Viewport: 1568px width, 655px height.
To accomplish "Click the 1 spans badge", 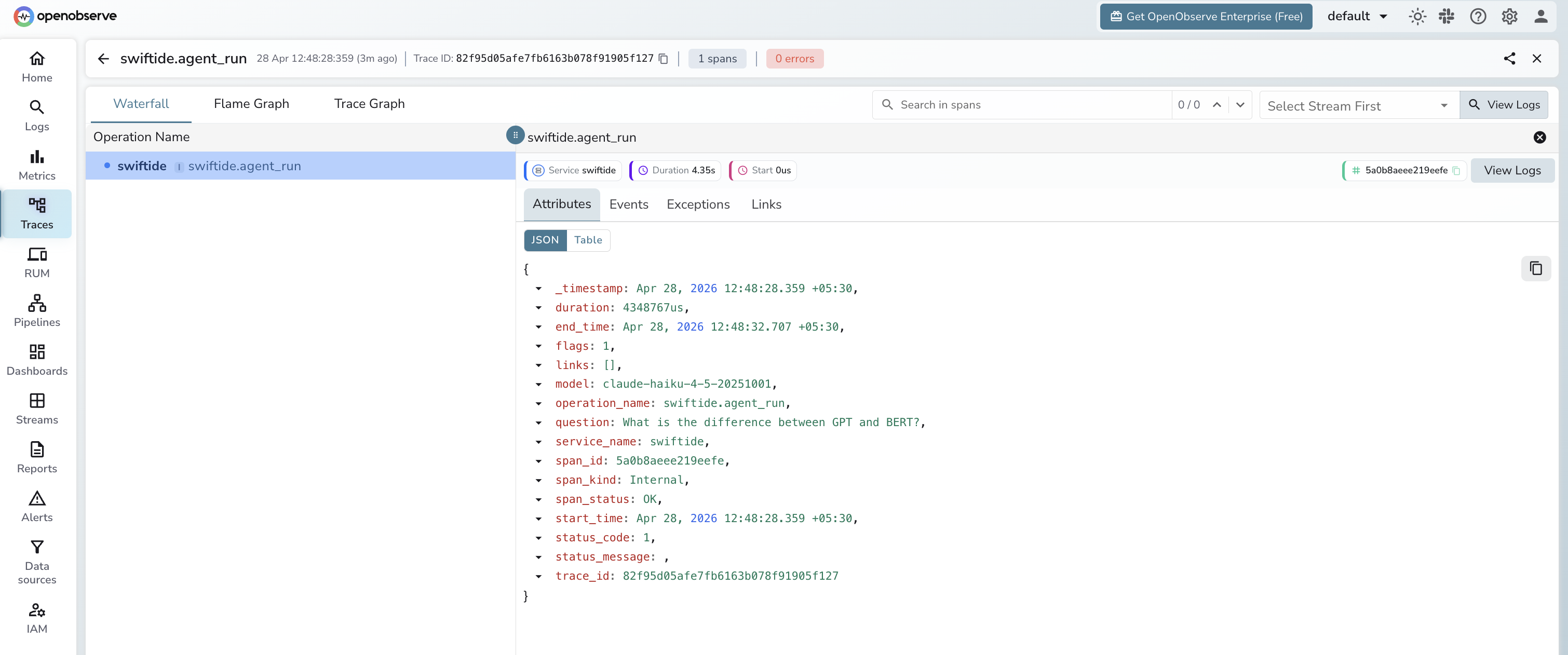I will tap(718, 59).
